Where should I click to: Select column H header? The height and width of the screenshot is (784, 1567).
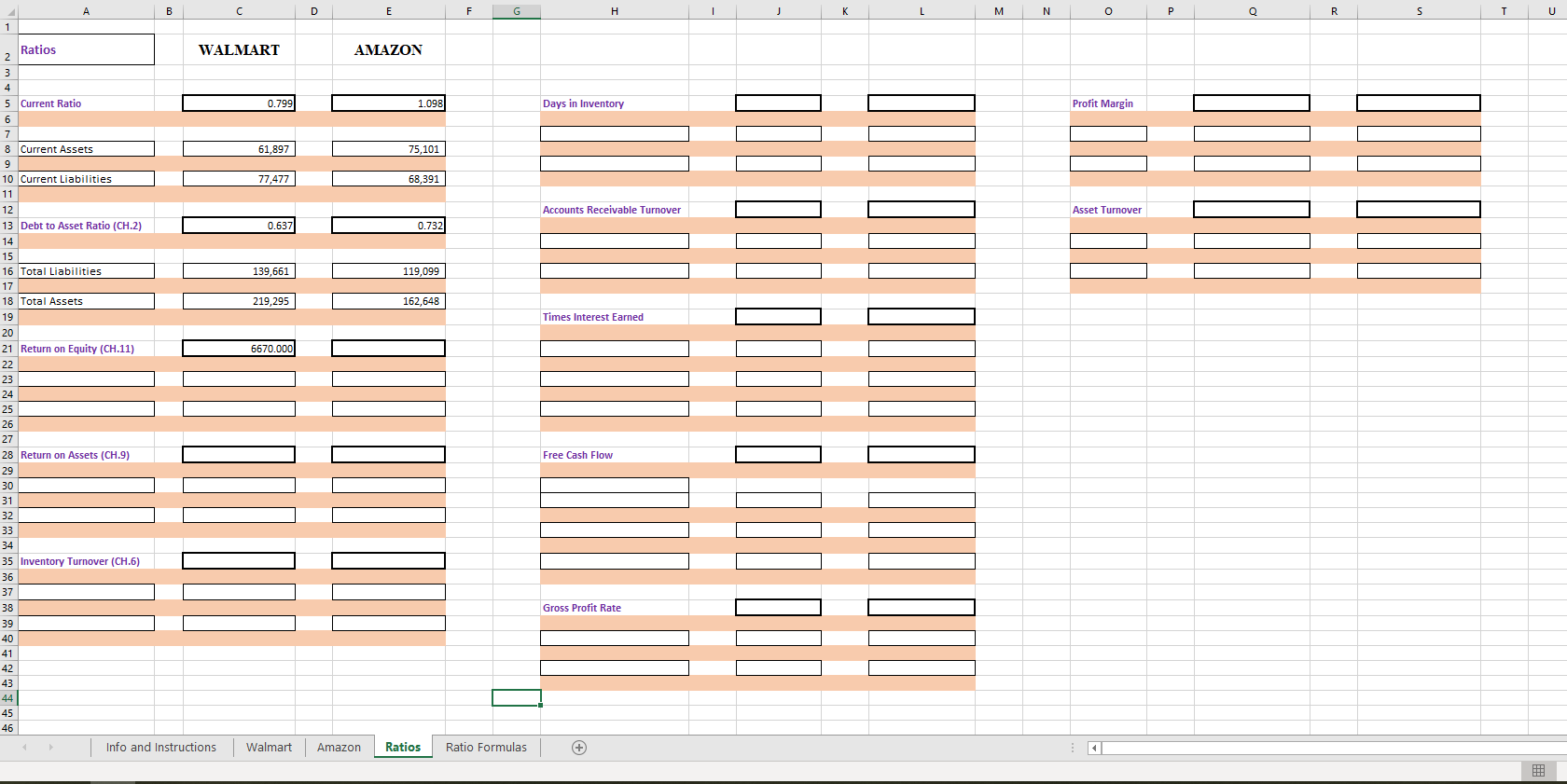614,11
